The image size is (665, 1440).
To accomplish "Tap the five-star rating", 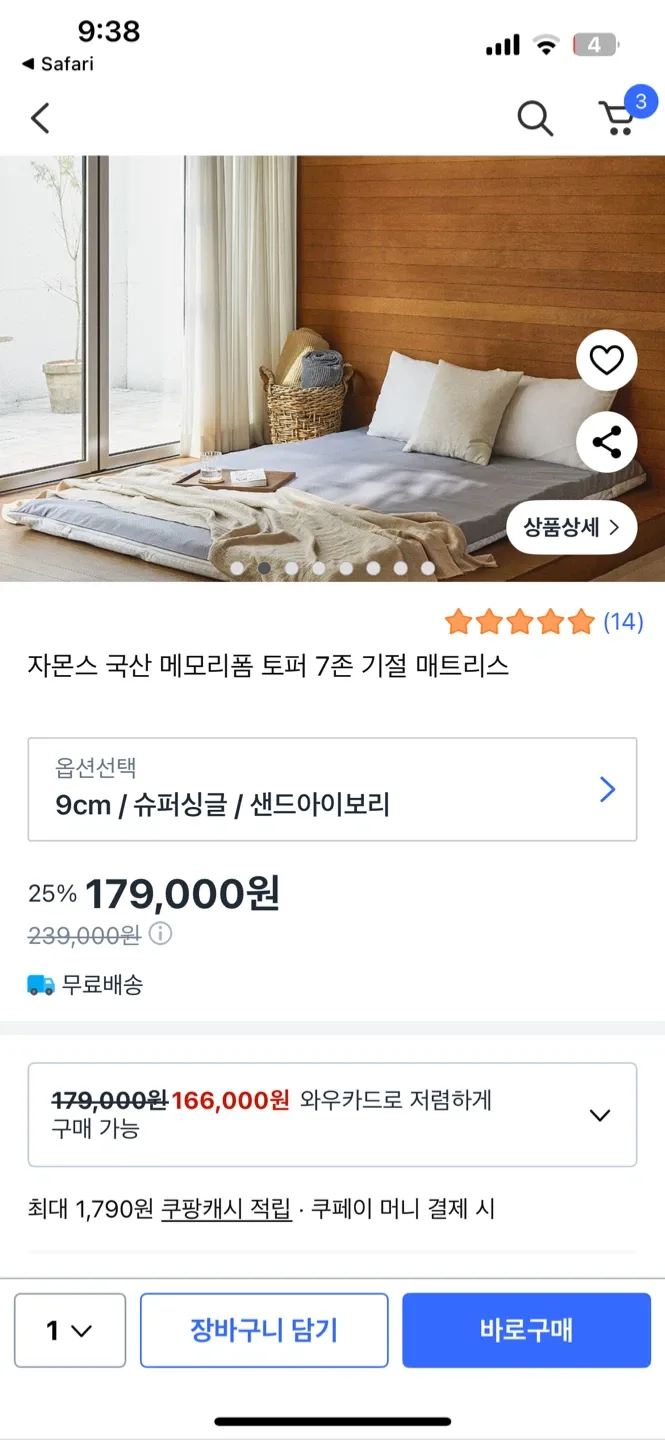I will [x=519, y=622].
